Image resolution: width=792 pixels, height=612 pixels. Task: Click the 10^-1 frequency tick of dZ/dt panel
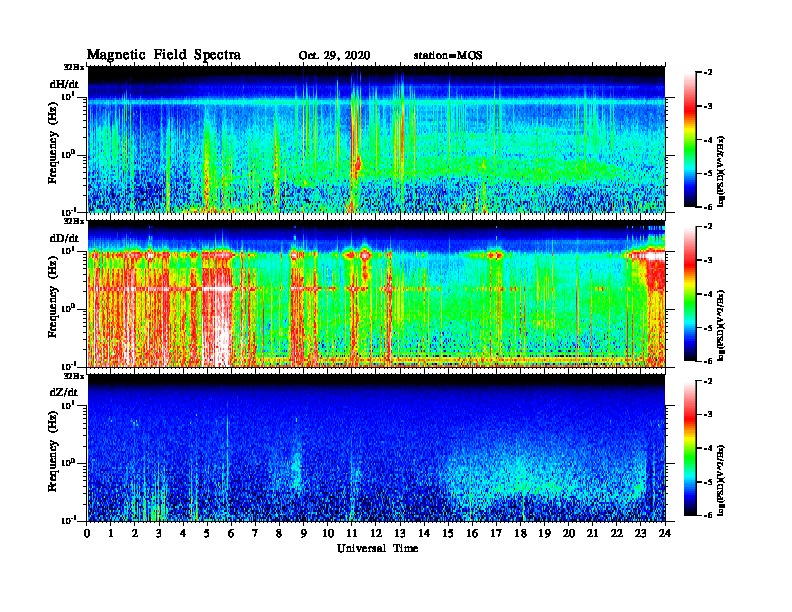pos(69,520)
